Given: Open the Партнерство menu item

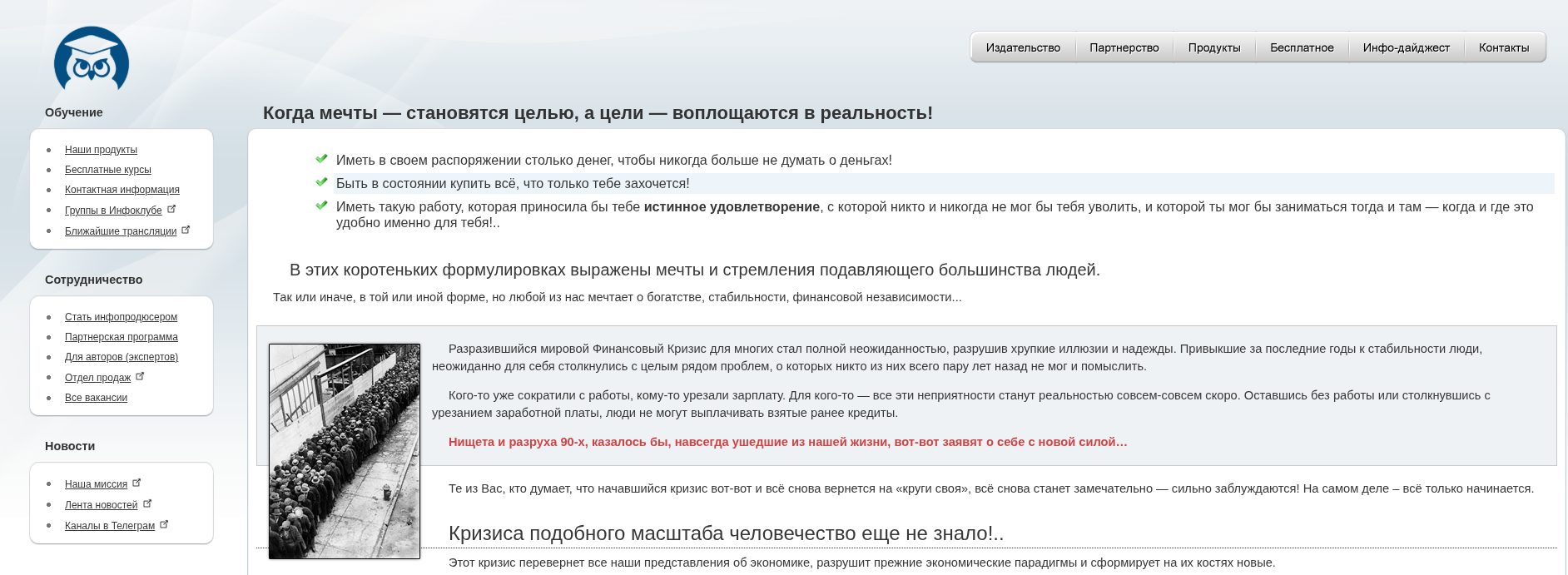Looking at the screenshot, I should 1124,47.
